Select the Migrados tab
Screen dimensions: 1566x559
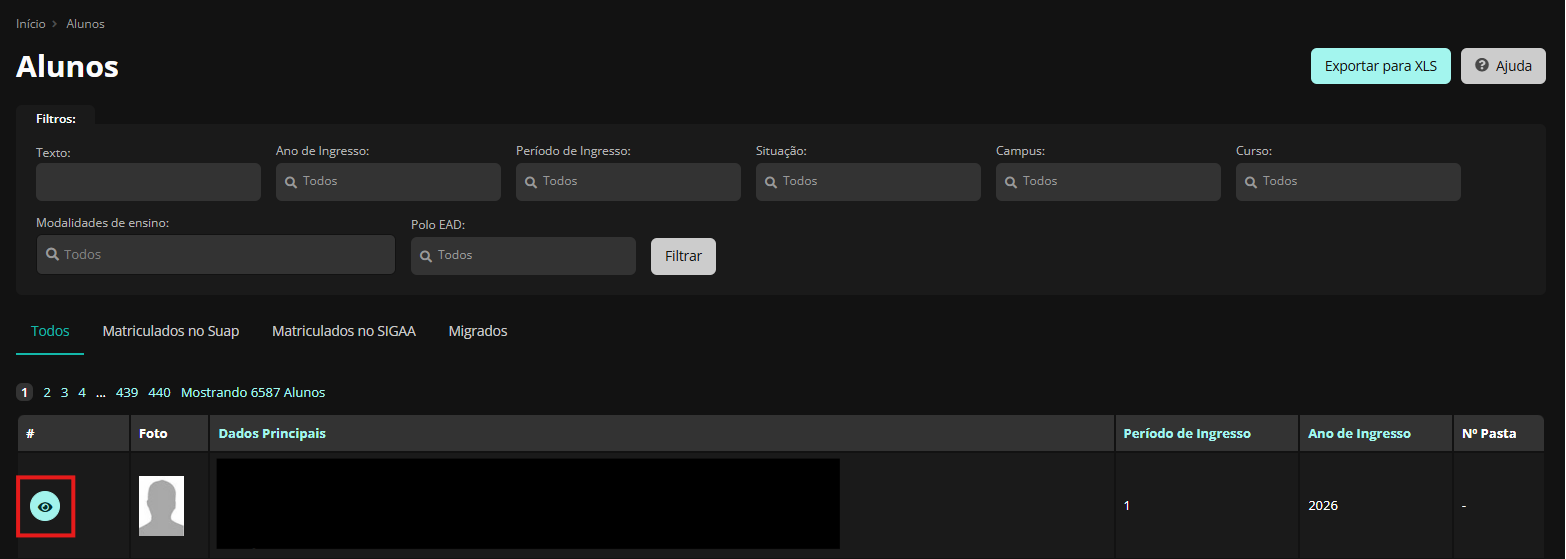[478, 331]
